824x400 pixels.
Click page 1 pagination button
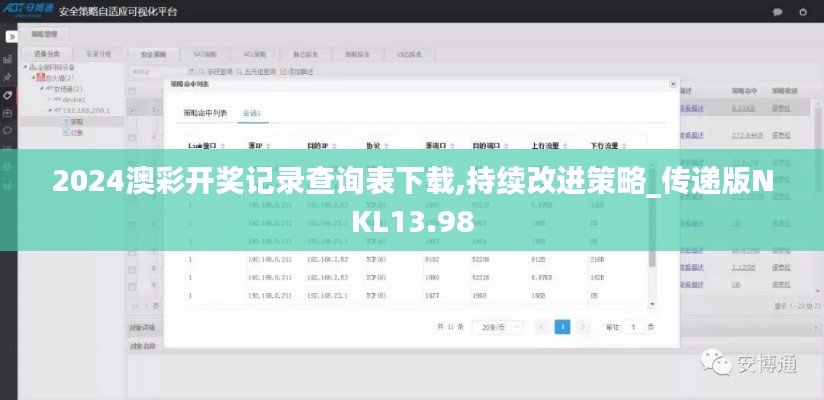[562, 327]
